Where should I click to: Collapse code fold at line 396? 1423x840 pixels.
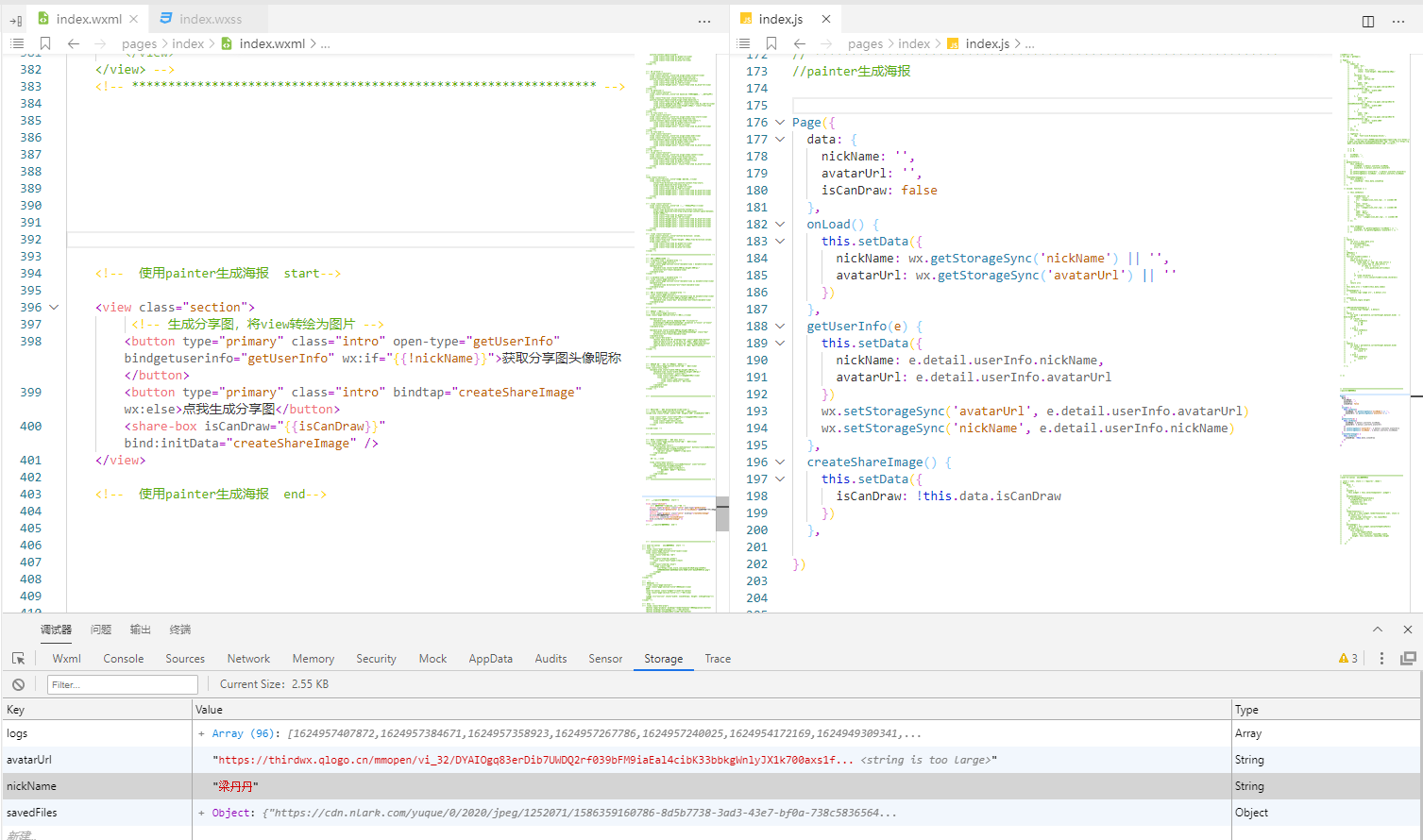pyautogui.click(x=54, y=308)
